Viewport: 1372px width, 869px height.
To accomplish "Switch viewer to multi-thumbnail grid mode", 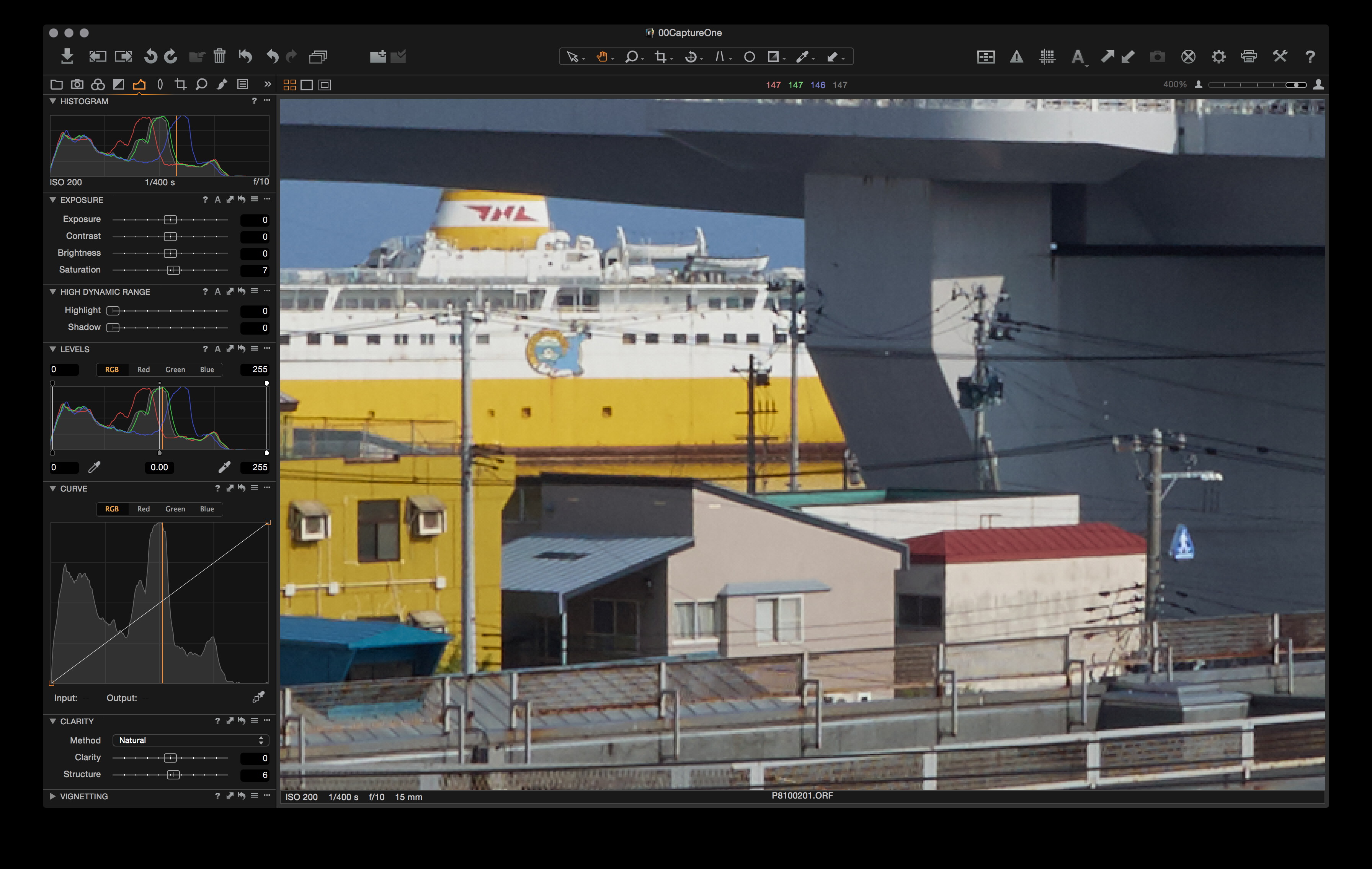I will [289, 85].
